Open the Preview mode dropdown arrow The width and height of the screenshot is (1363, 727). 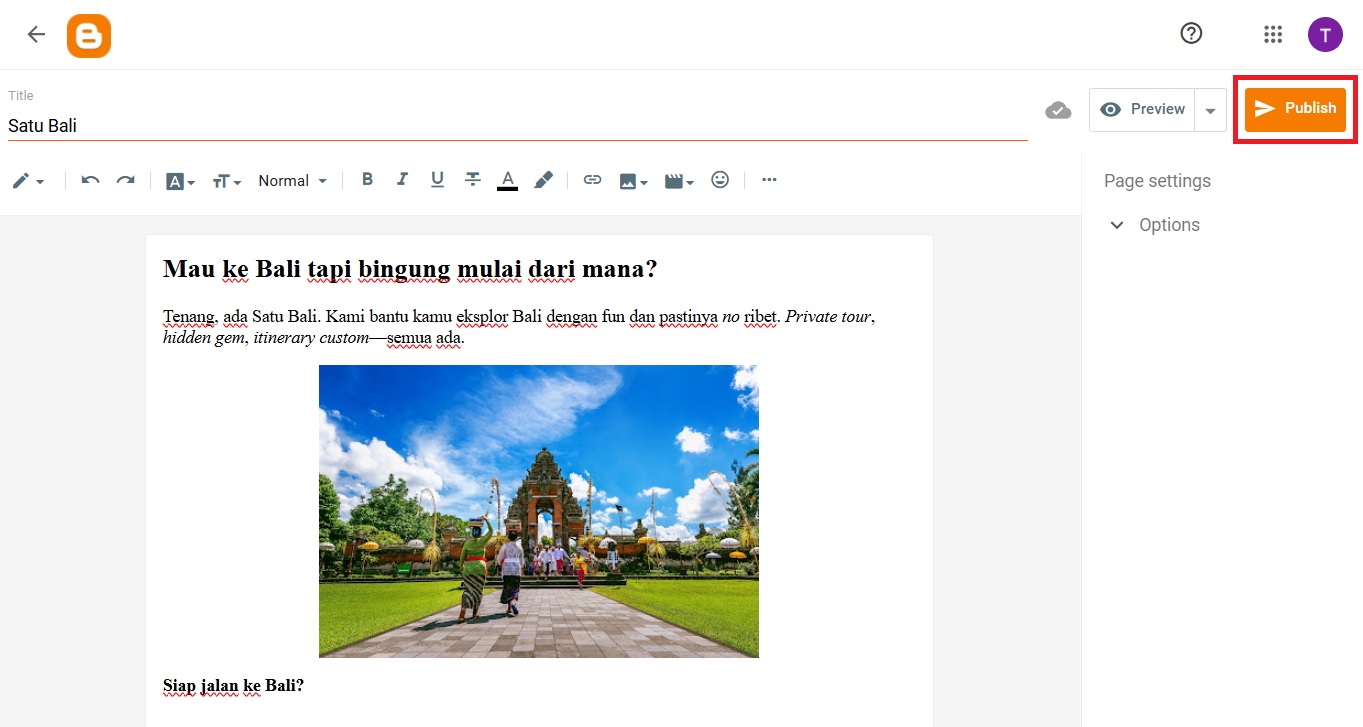click(x=1211, y=109)
